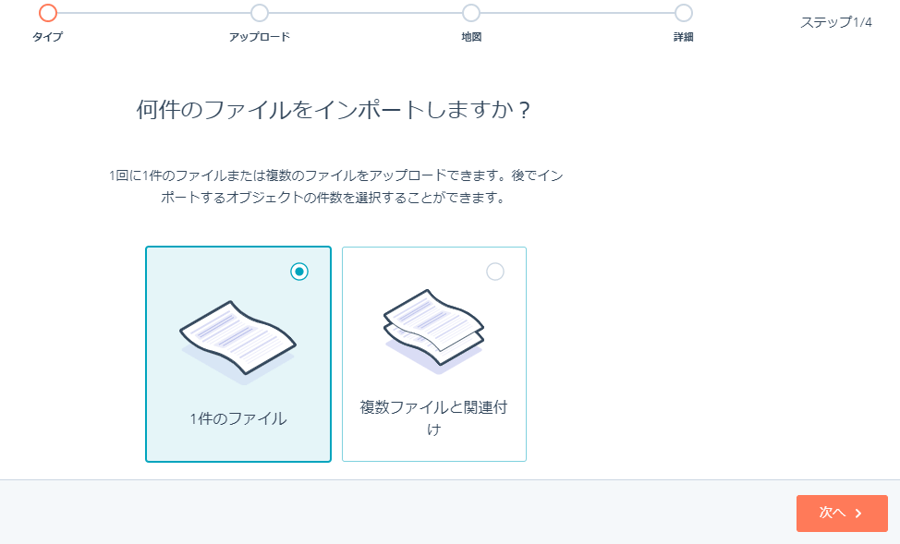Click the ステップ1/4 indicator text

tap(836, 22)
